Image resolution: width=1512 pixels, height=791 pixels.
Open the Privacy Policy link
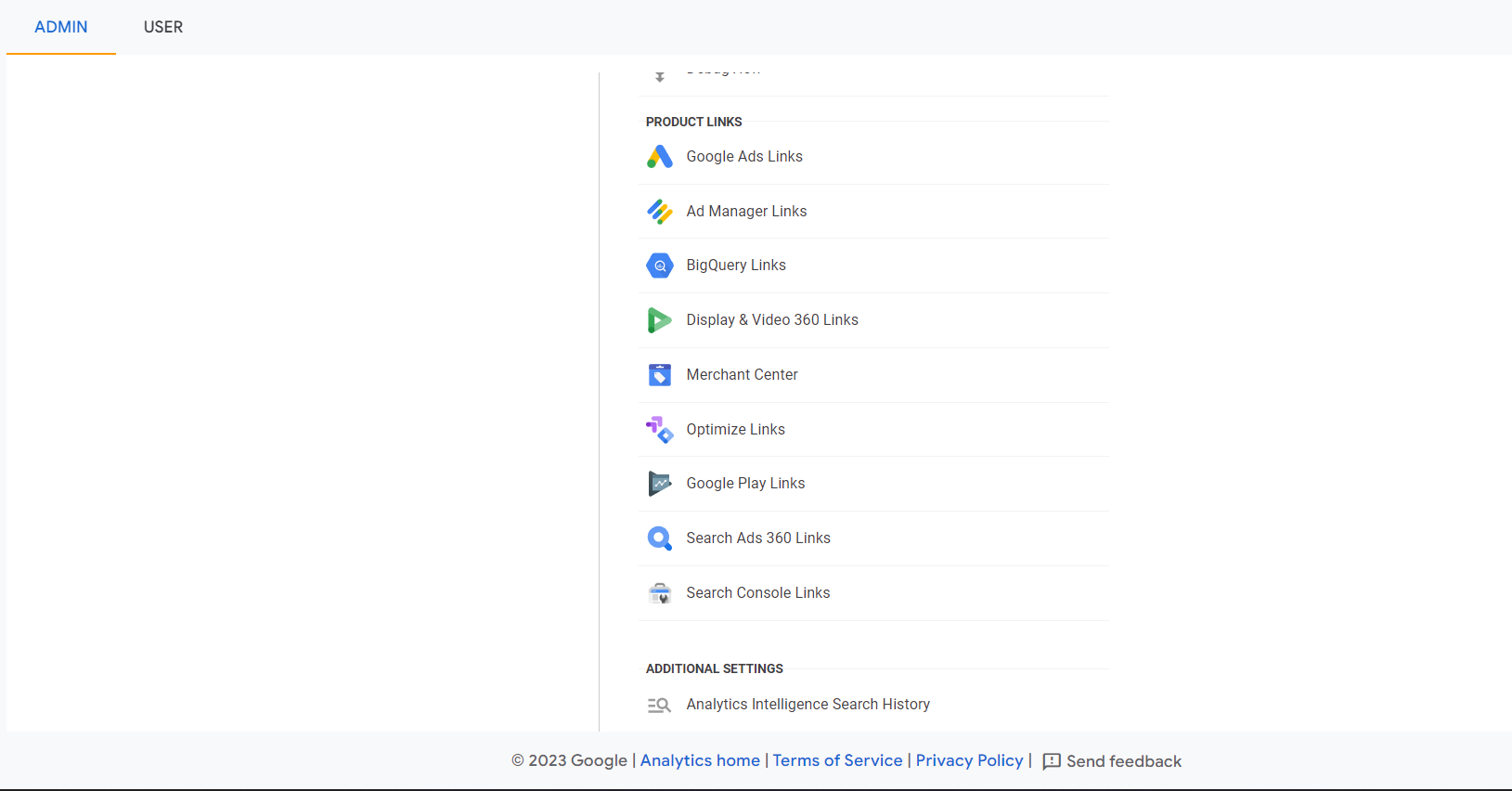(969, 760)
